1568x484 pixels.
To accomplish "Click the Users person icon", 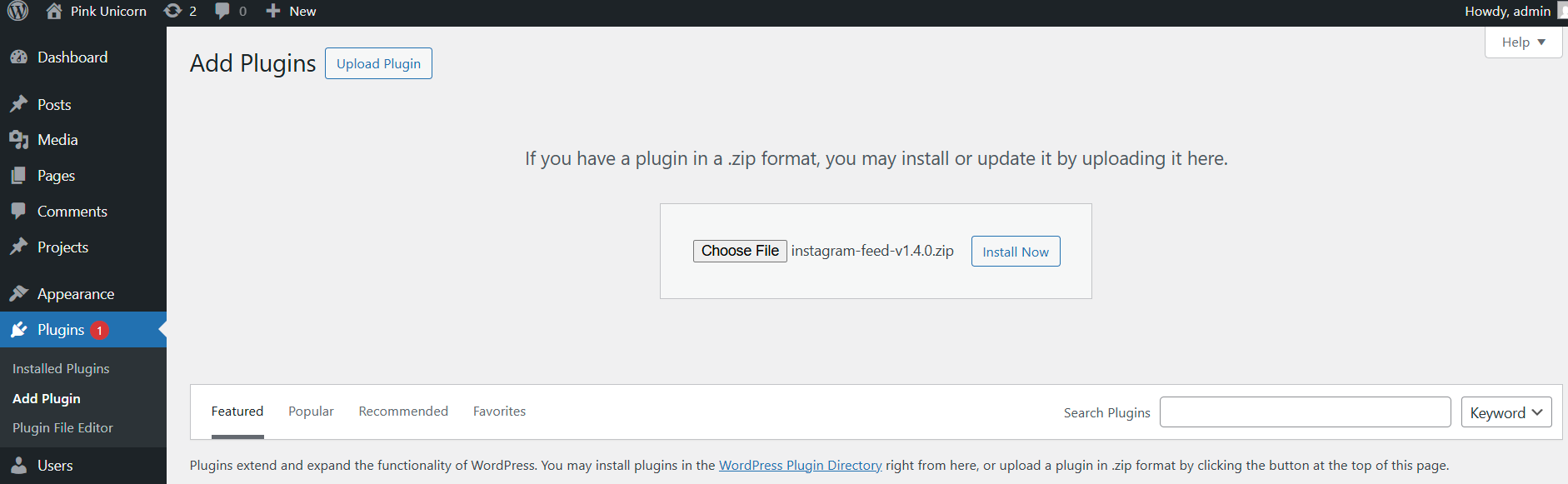I will [18, 466].
